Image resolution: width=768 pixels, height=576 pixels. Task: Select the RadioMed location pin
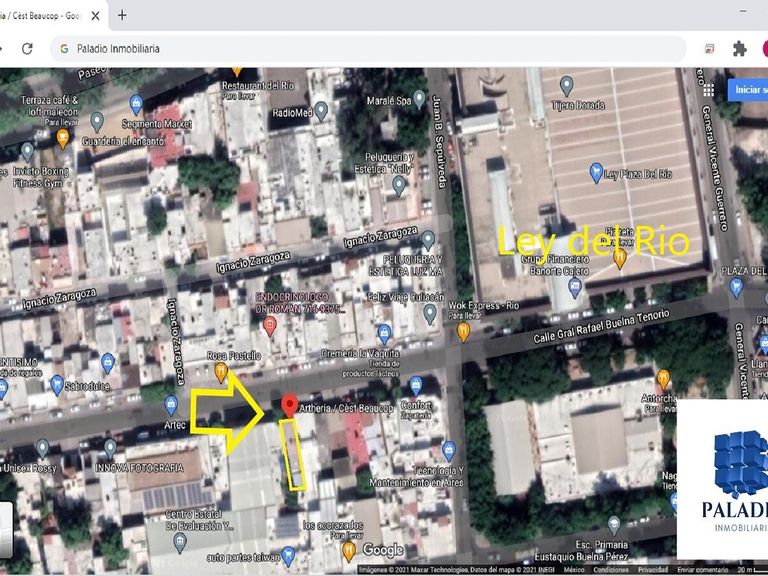coord(321,111)
